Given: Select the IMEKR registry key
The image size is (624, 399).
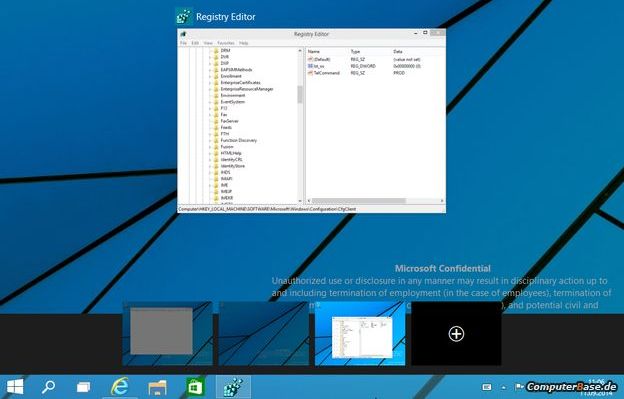Looking at the screenshot, I should point(226,198).
